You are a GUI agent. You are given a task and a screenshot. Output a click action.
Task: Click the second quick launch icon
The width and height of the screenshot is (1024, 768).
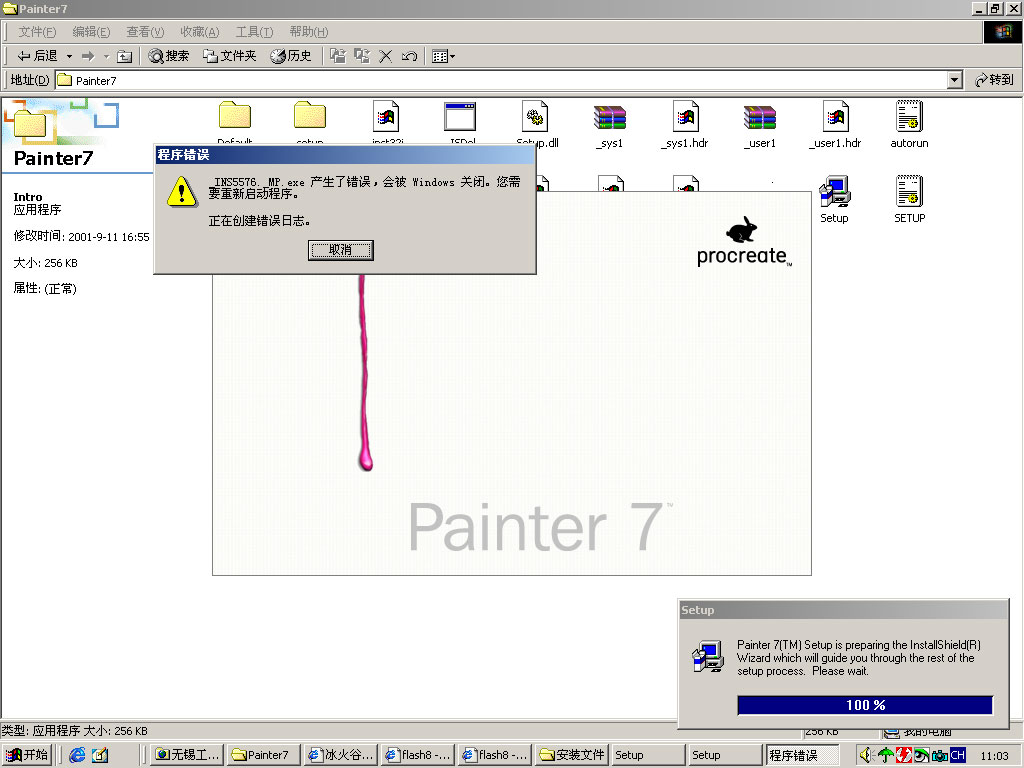point(100,755)
